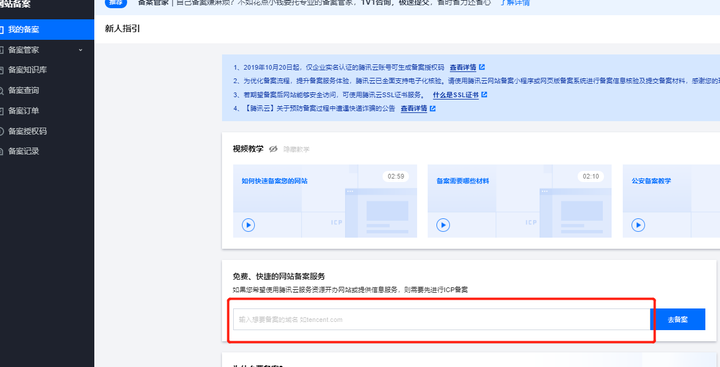Click the 备案需要哪些材料 video title

tap(462, 181)
